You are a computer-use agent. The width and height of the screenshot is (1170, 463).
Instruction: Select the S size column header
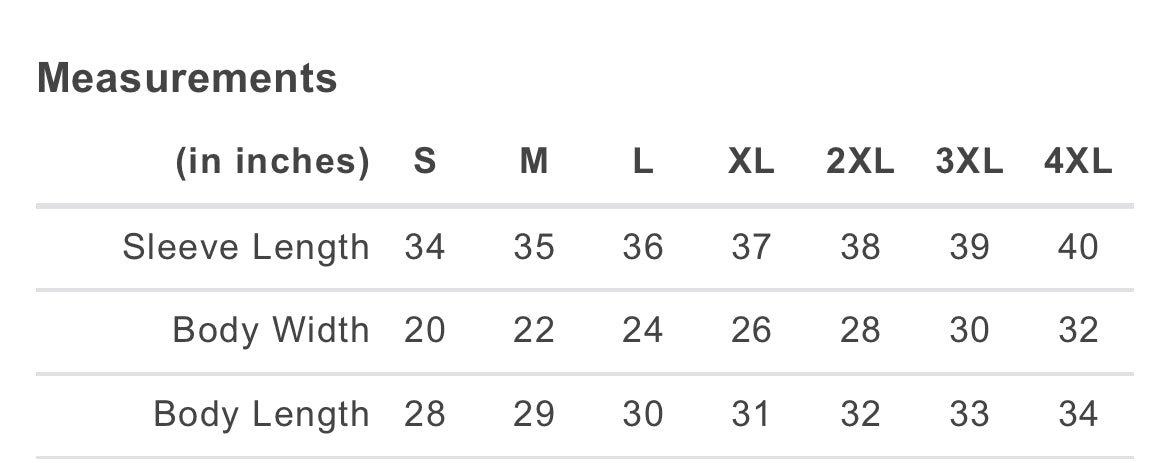click(425, 162)
